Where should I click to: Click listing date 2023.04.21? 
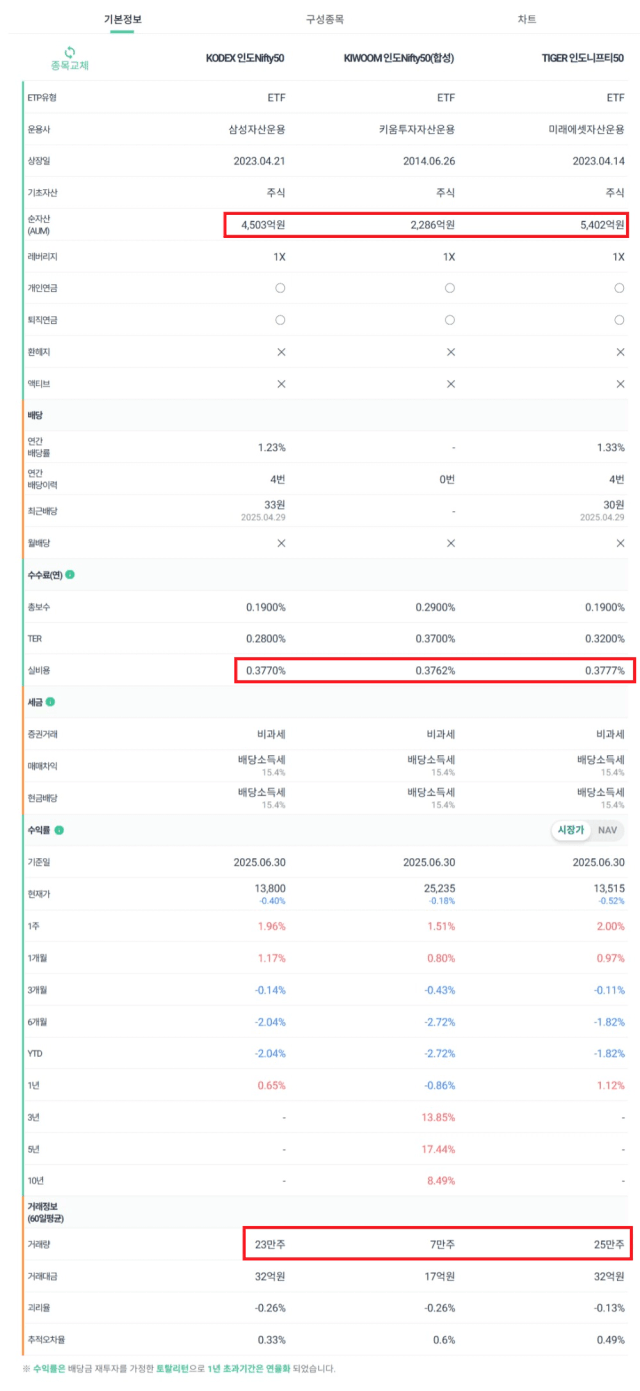(259, 161)
